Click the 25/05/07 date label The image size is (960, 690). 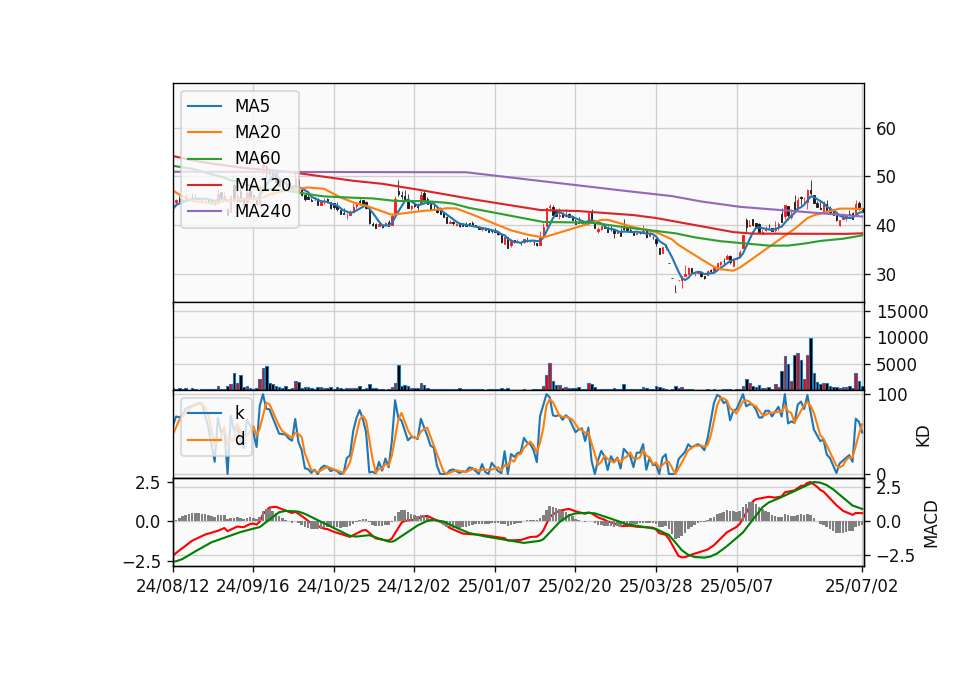coord(737,586)
